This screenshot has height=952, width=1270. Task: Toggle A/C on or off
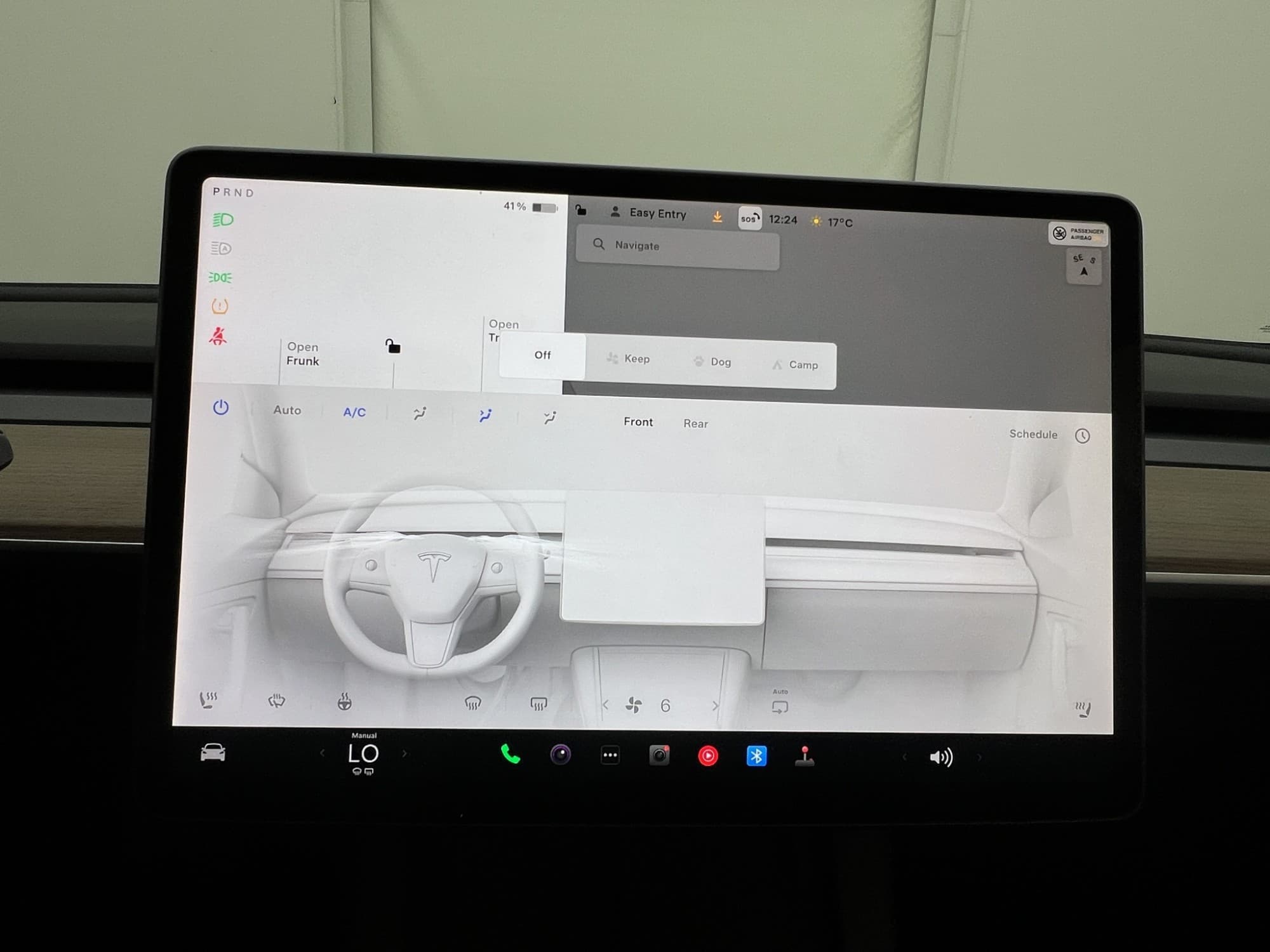coord(354,413)
